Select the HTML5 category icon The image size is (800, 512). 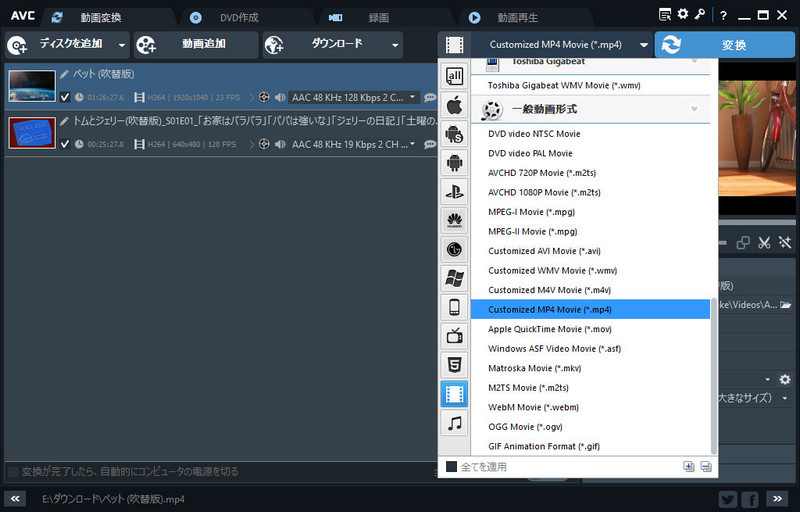454,365
